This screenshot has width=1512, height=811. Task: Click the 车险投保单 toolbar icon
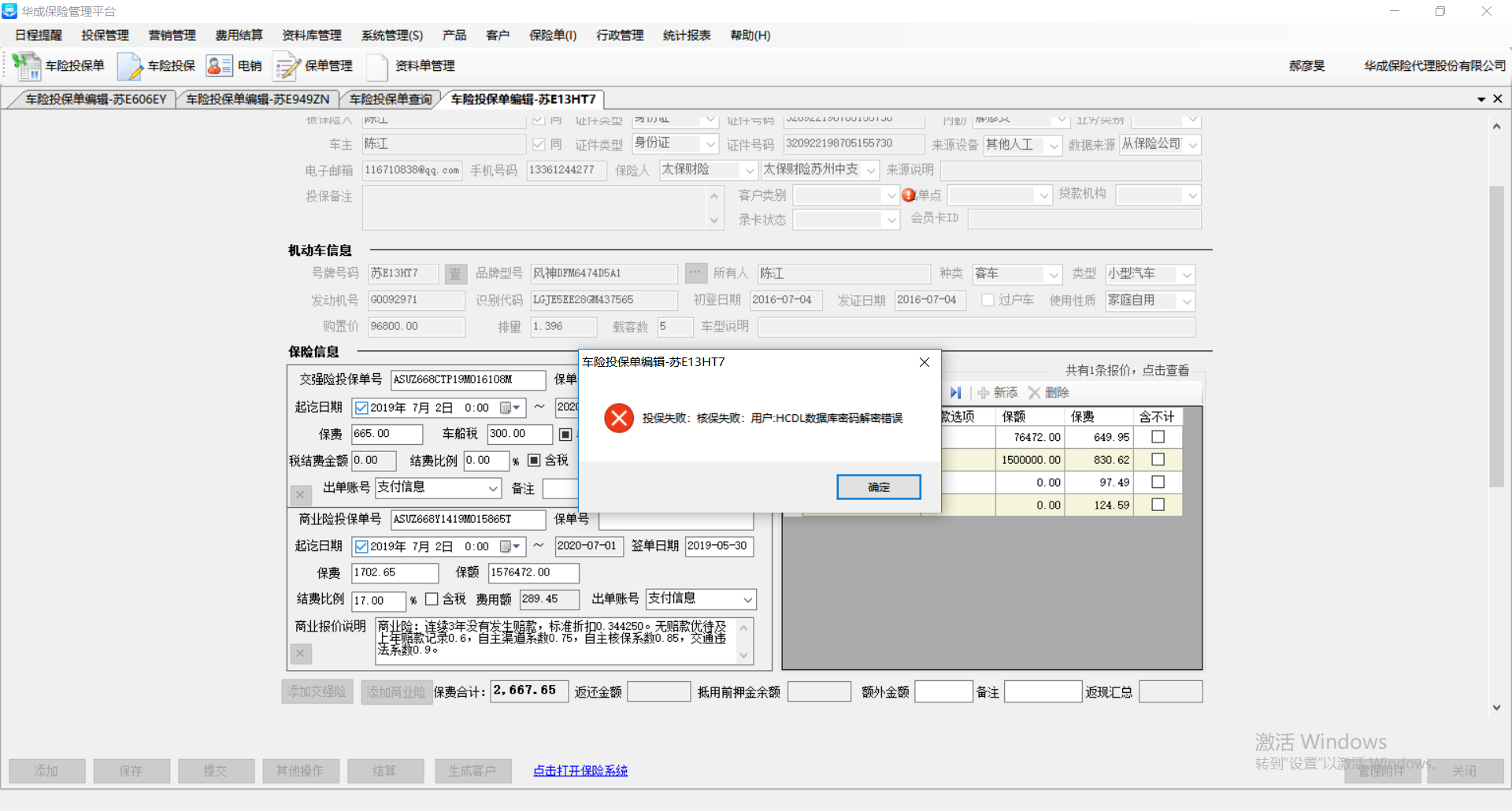(x=28, y=66)
